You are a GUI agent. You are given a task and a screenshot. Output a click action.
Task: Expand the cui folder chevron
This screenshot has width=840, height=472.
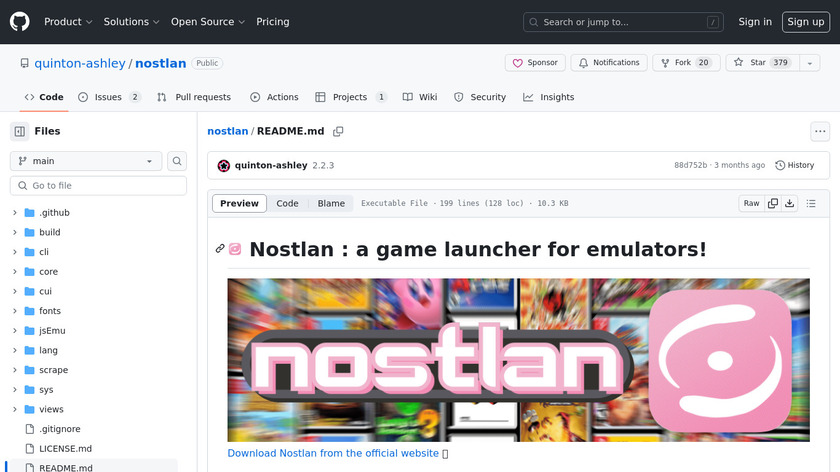point(15,291)
